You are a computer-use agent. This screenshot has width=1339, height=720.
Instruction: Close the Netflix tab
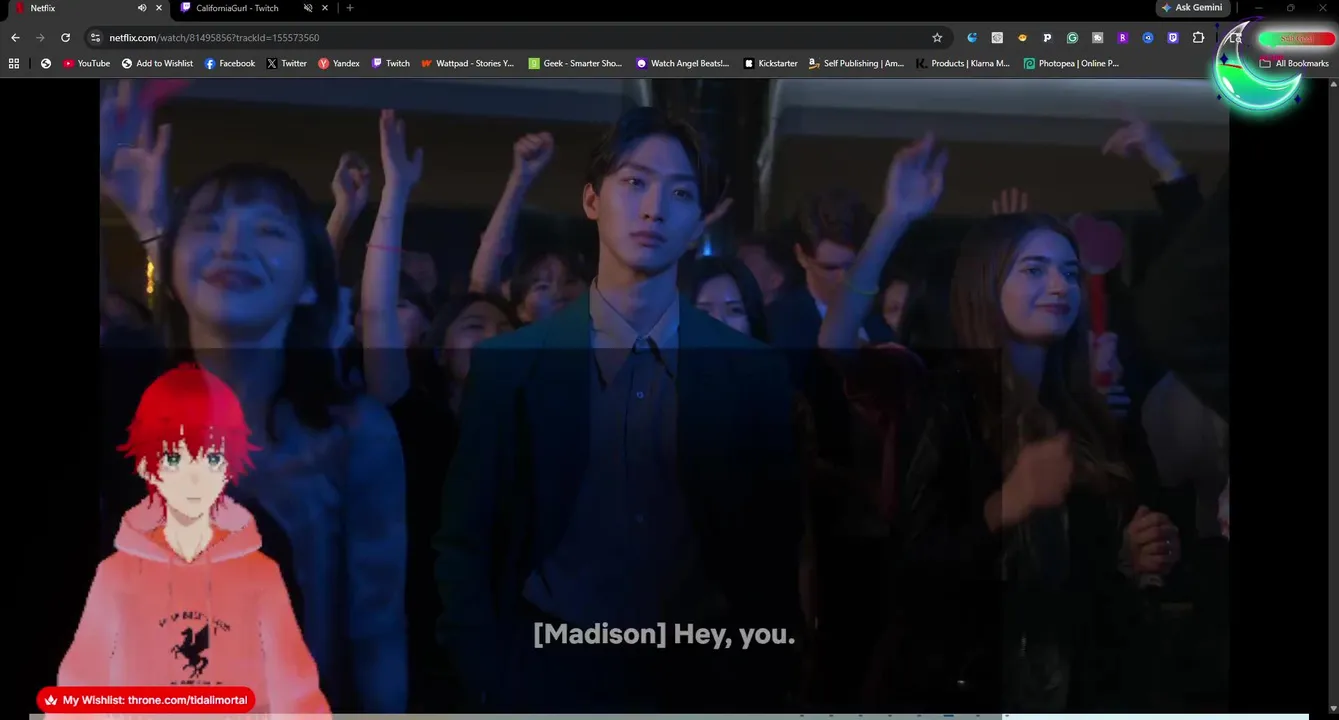(x=158, y=8)
